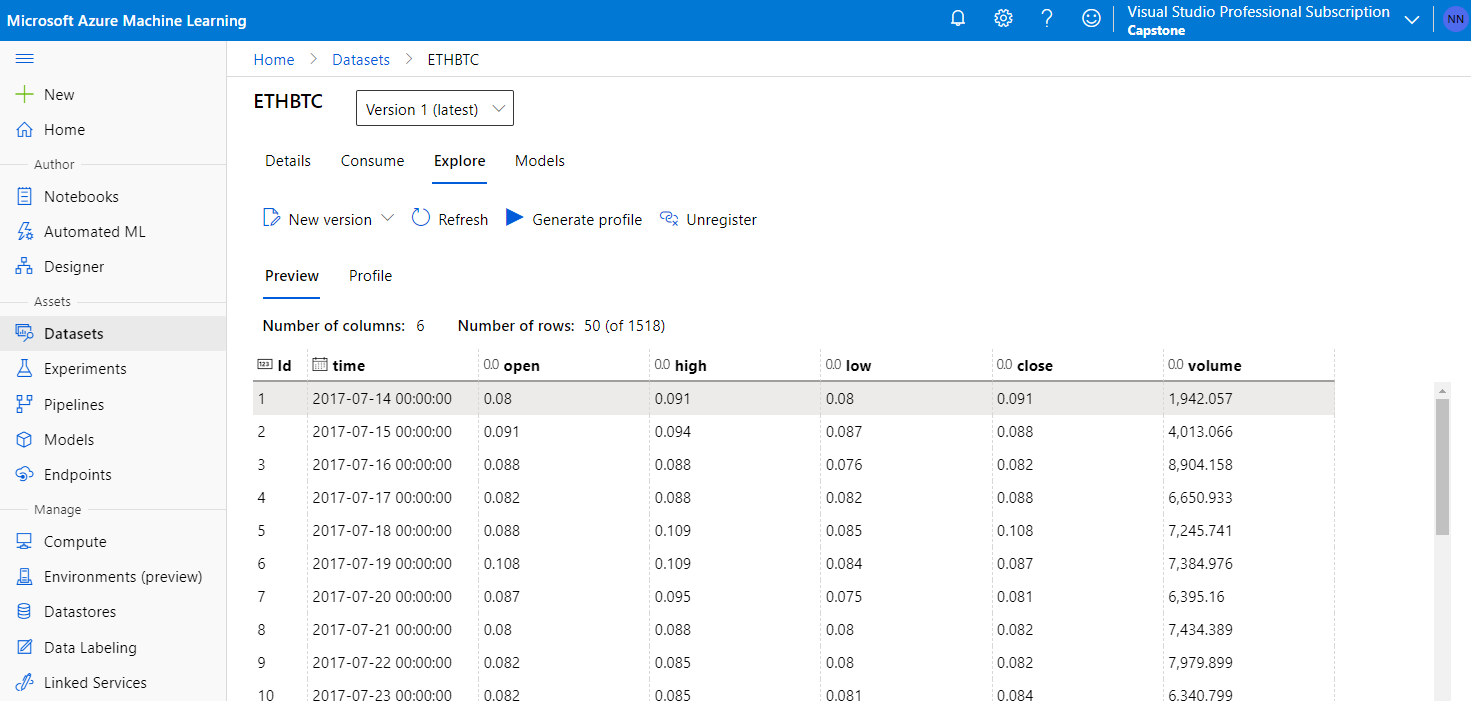Select the Explore tab

[x=460, y=161]
